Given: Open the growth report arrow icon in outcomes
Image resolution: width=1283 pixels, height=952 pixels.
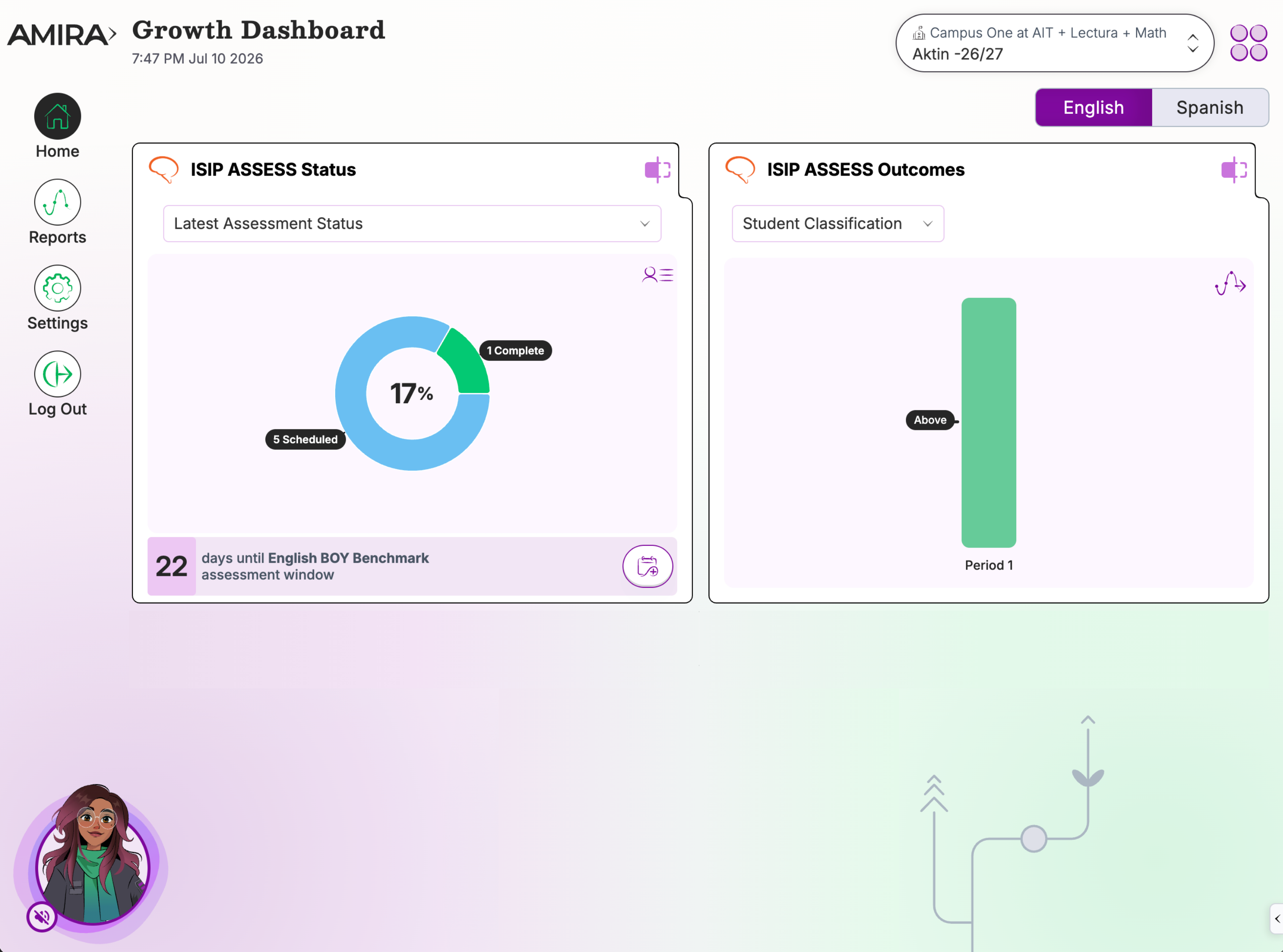Looking at the screenshot, I should [1230, 283].
